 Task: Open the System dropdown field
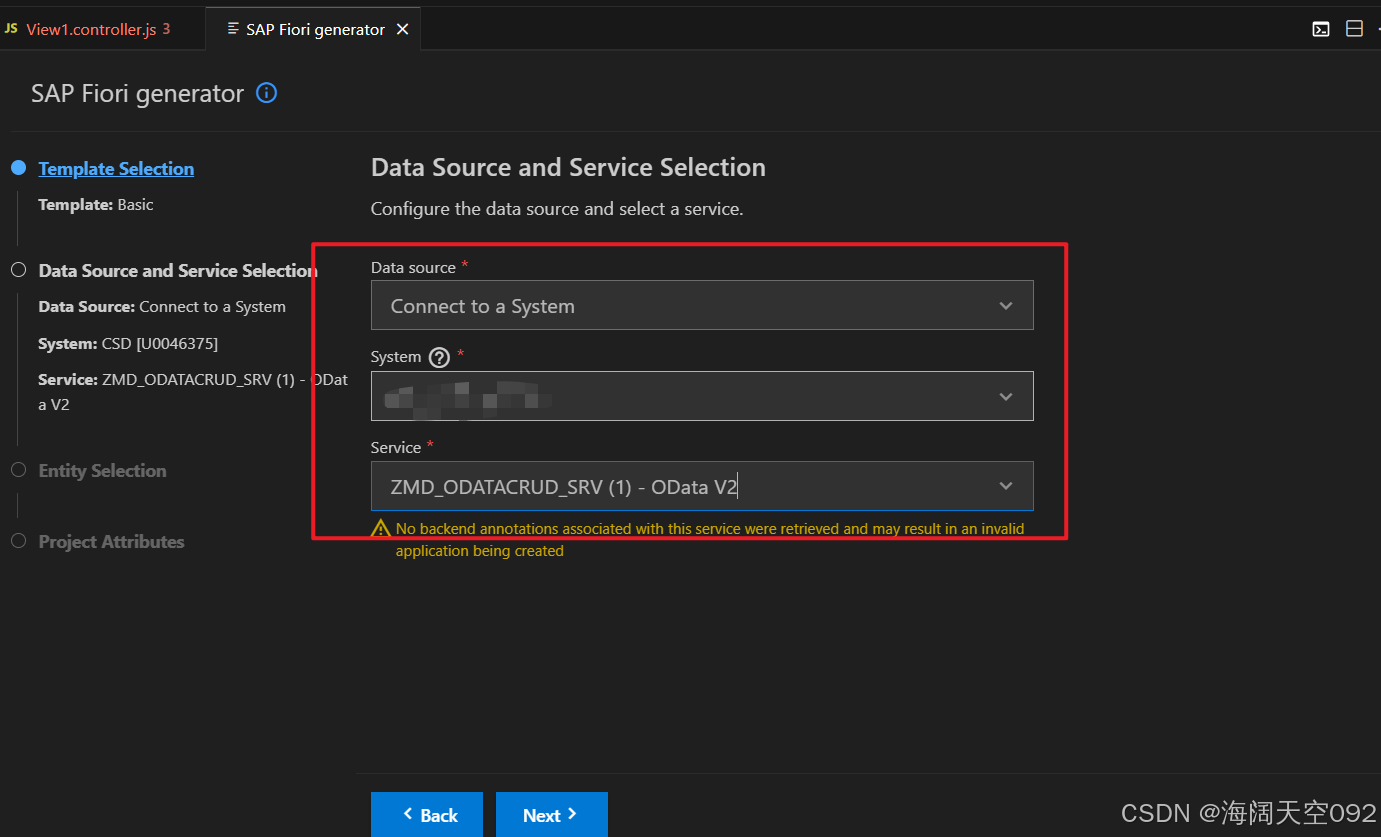click(702, 396)
